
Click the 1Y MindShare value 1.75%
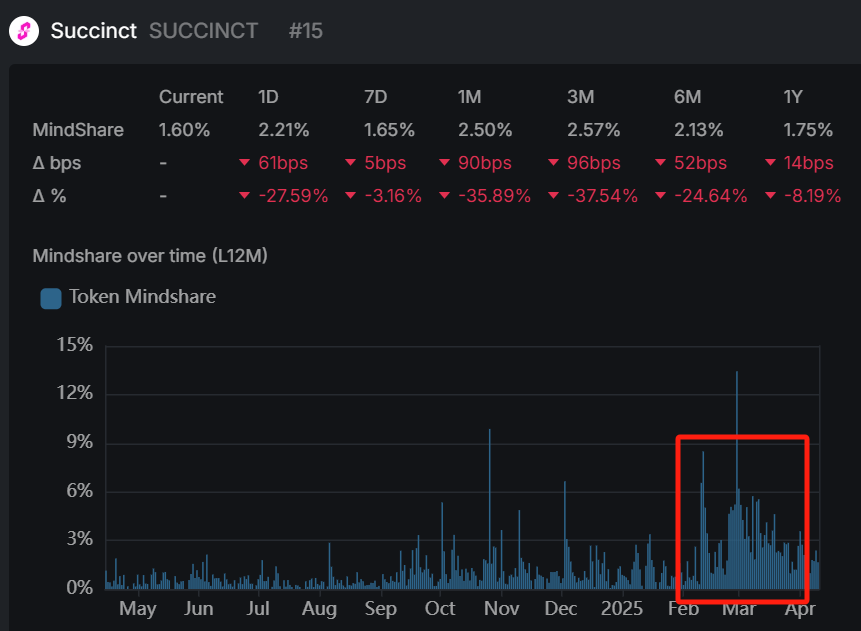pos(808,130)
